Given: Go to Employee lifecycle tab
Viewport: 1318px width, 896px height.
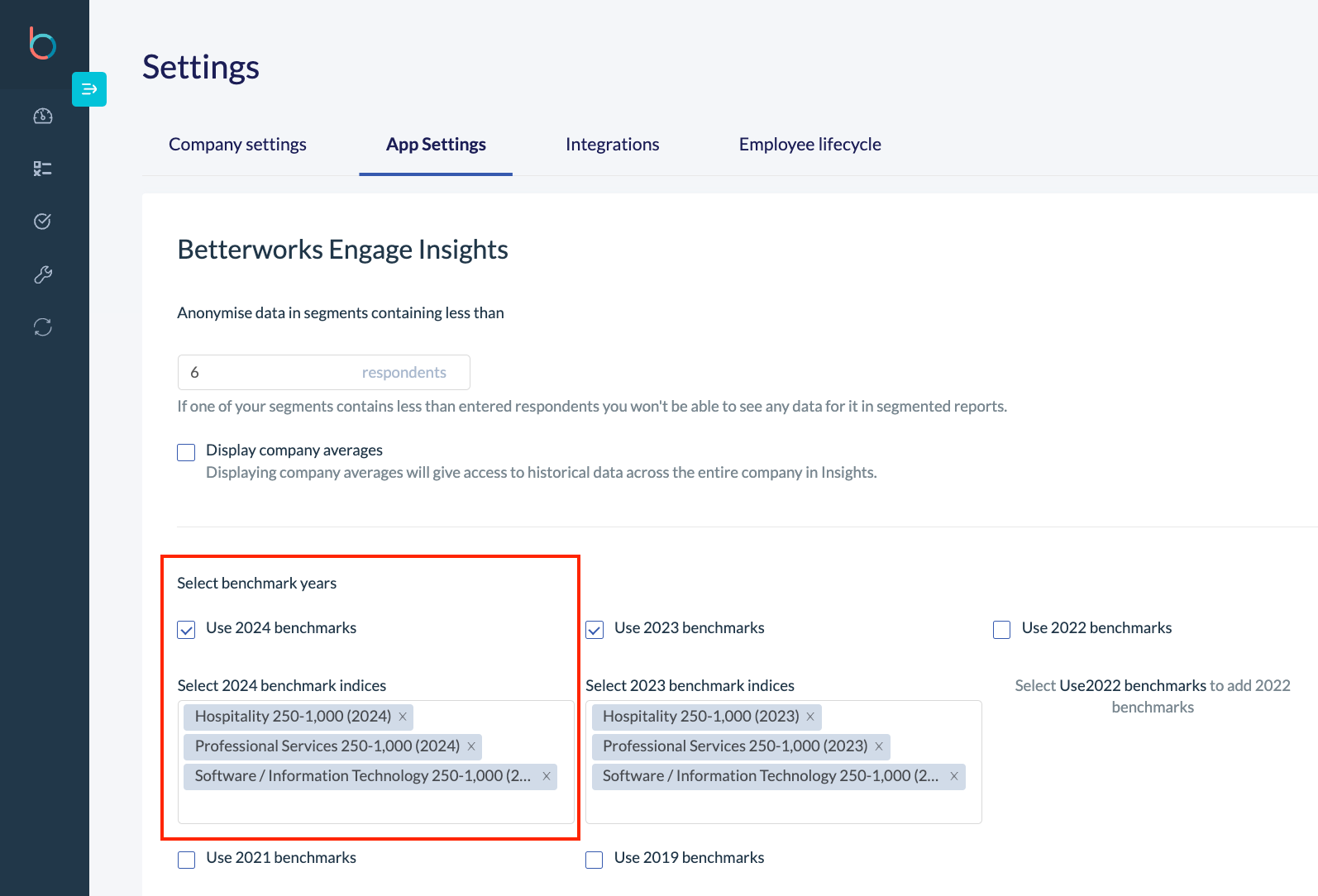Looking at the screenshot, I should (810, 145).
